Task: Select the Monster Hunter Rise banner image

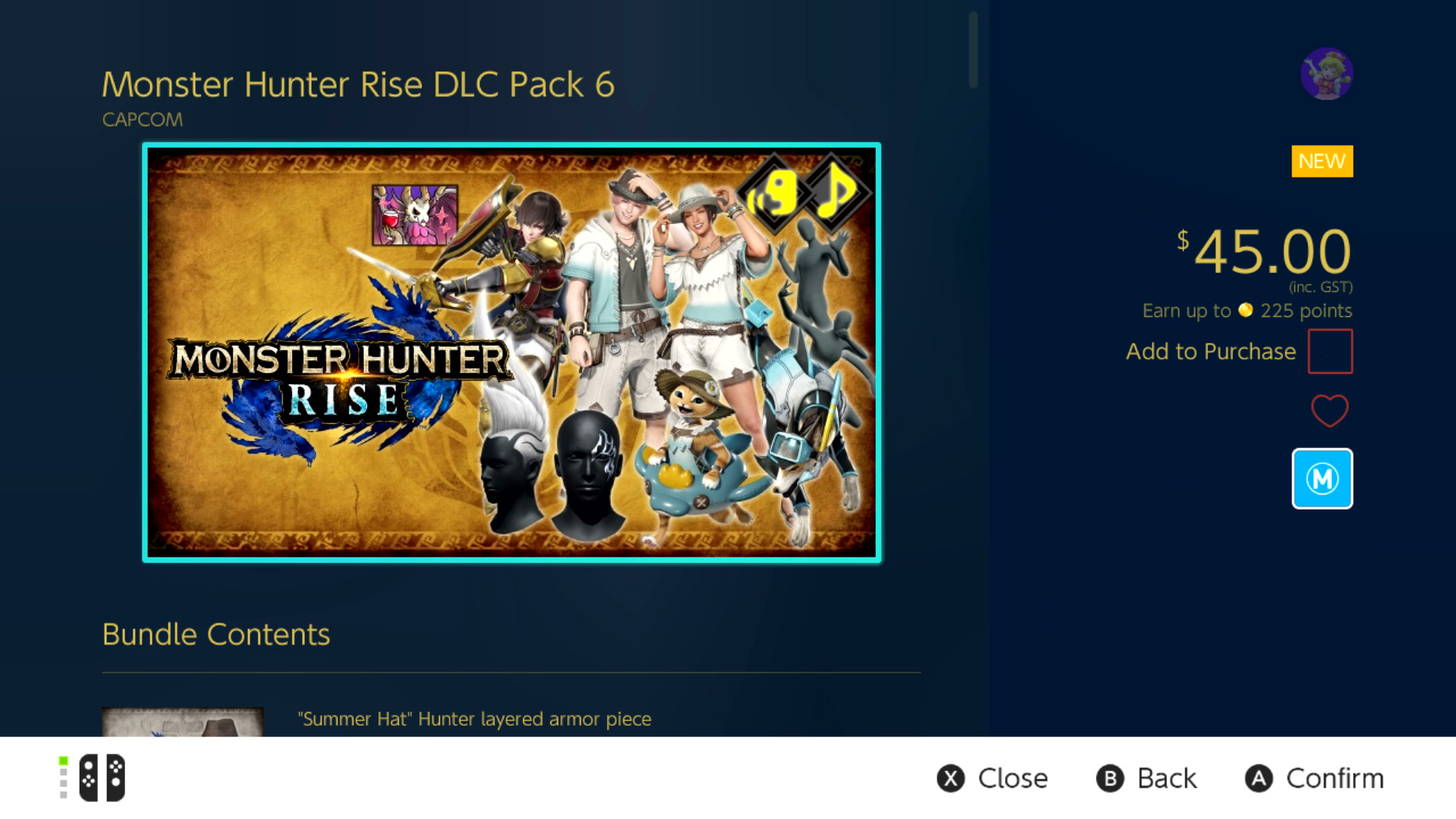Action: (x=512, y=353)
